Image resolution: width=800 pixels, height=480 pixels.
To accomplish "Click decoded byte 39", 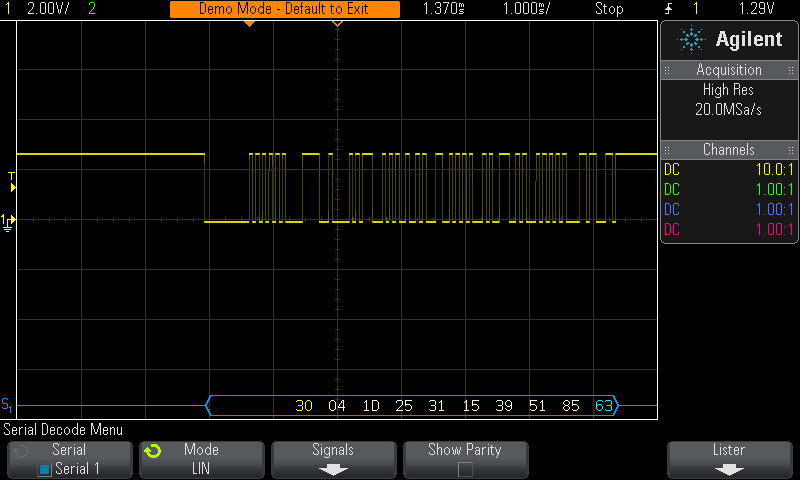I will click(x=504, y=406).
